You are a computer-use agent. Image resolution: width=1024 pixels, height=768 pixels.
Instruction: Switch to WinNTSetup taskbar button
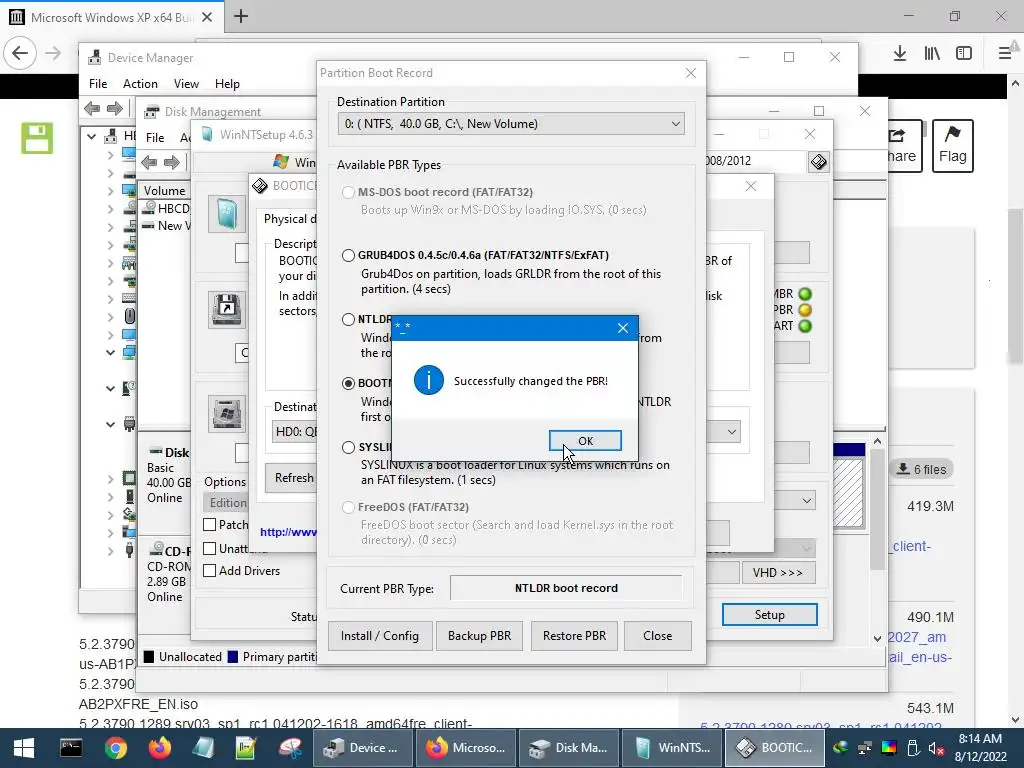coord(672,748)
